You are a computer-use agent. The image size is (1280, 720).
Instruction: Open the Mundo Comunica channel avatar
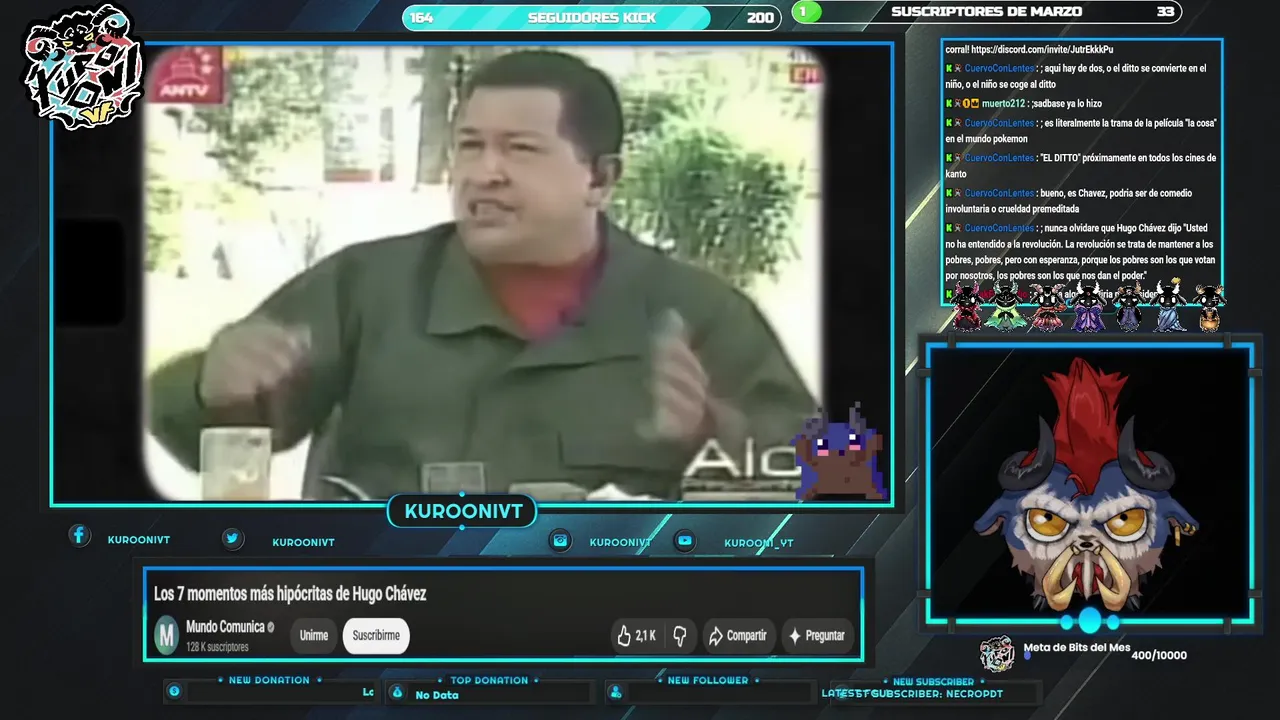(x=166, y=635)
